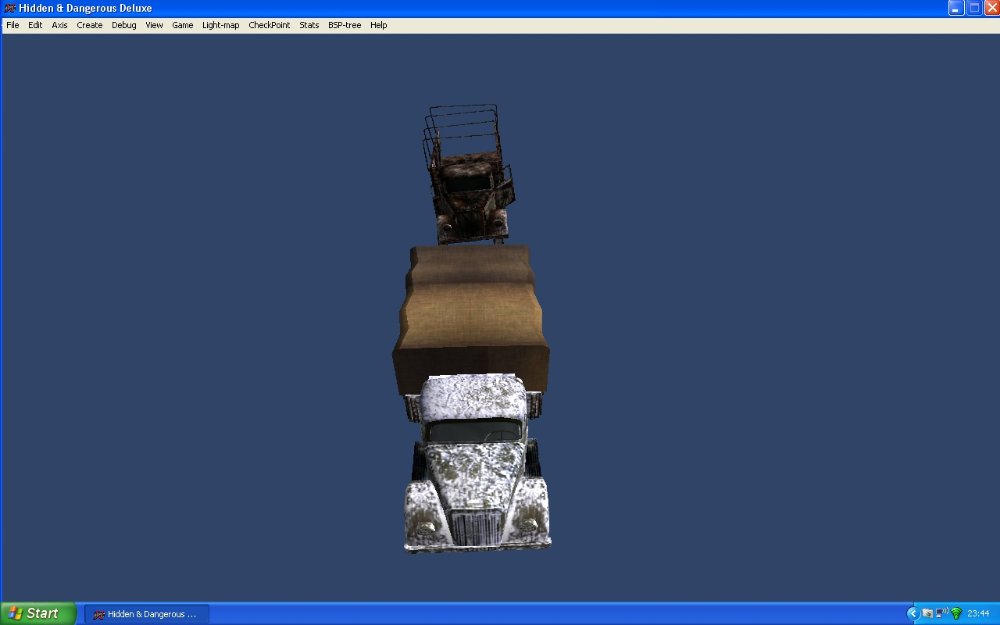The image size is (1000, 625).
Task: Click the 23:44 taskbar clock
Action: click(978, 614)
